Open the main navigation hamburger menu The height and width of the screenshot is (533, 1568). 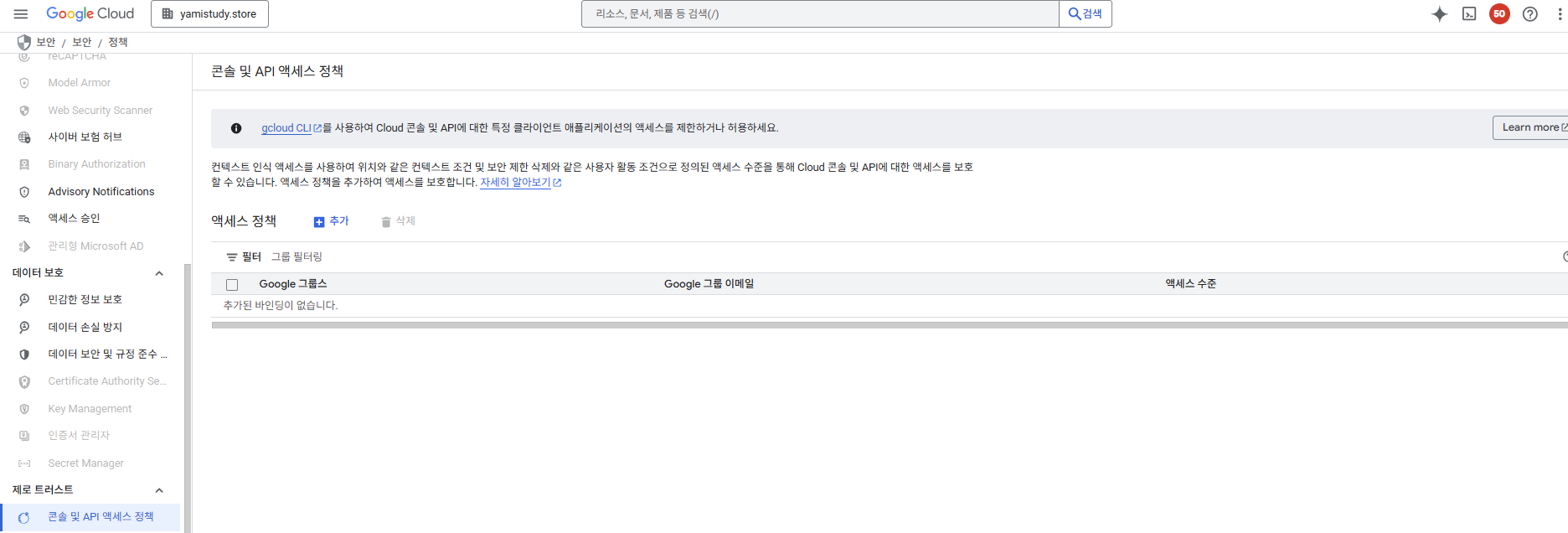tap(21, 13)
